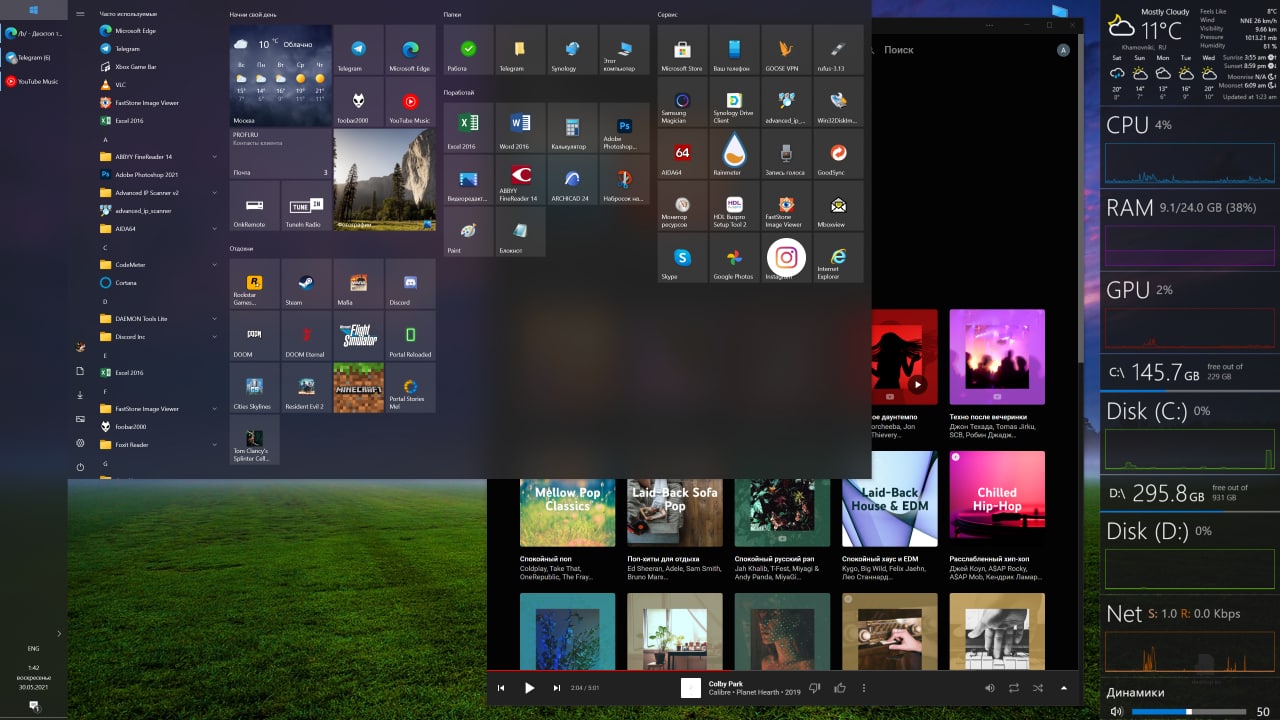Screen dimensions: 1280x720
Task: Open Documents from the Start menu sidebar
Action: (80, 371)
